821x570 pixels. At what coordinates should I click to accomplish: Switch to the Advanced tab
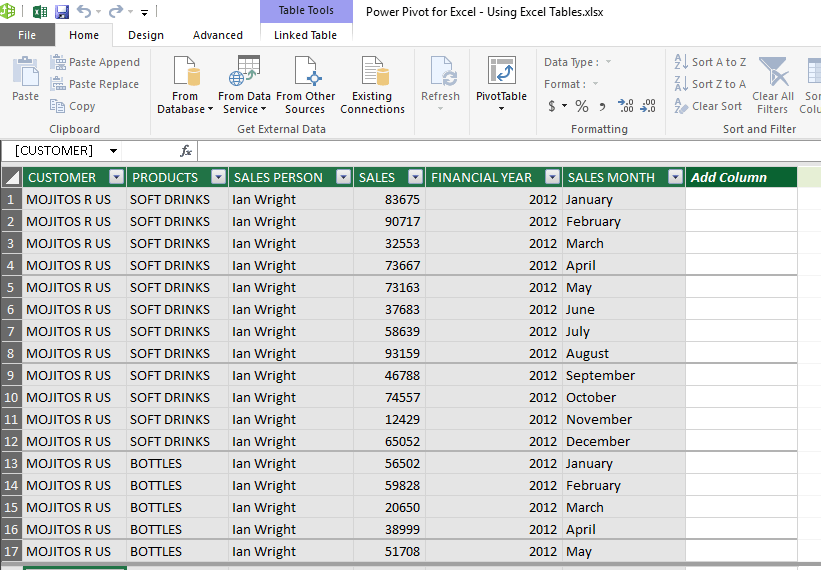click(218, 35)
